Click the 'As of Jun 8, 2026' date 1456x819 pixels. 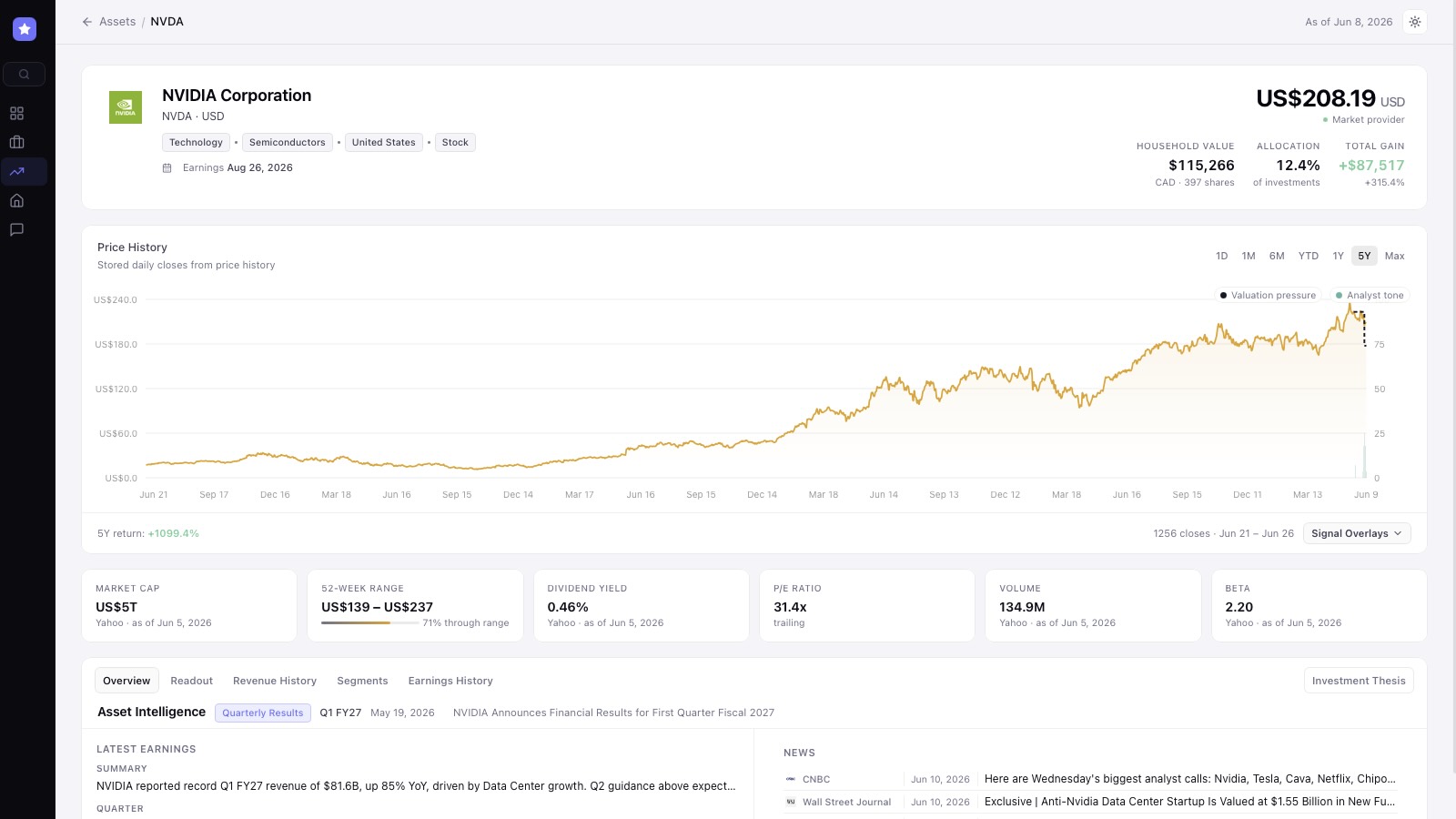click(1349, 22)
